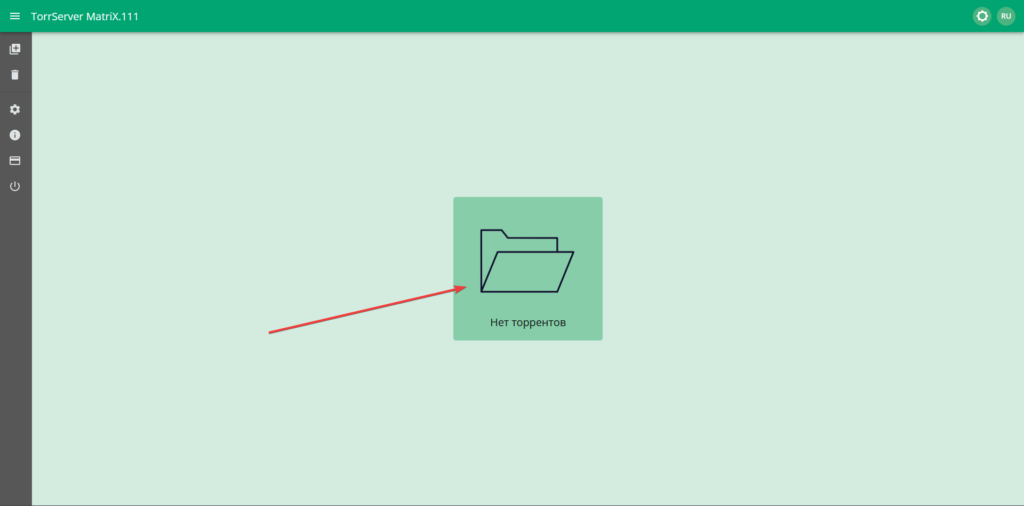Open the About info icon in sidebar
Screen dimensions: 1024x506
15,135
